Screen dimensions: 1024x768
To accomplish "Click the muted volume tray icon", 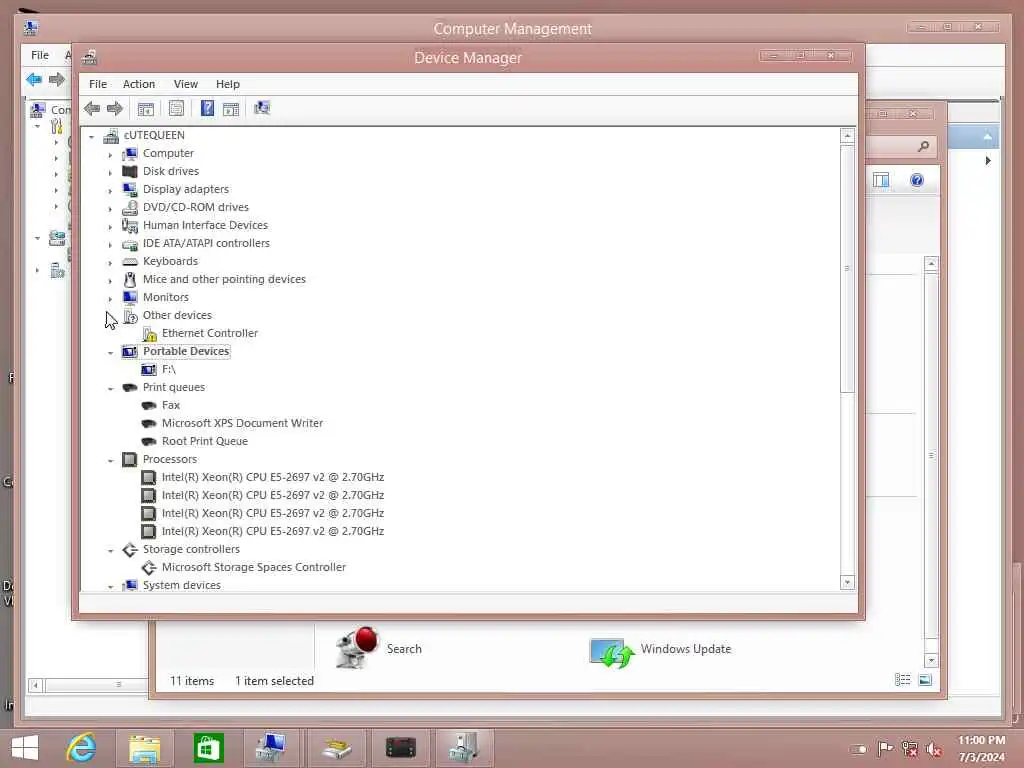I will [x=934, y=749].
